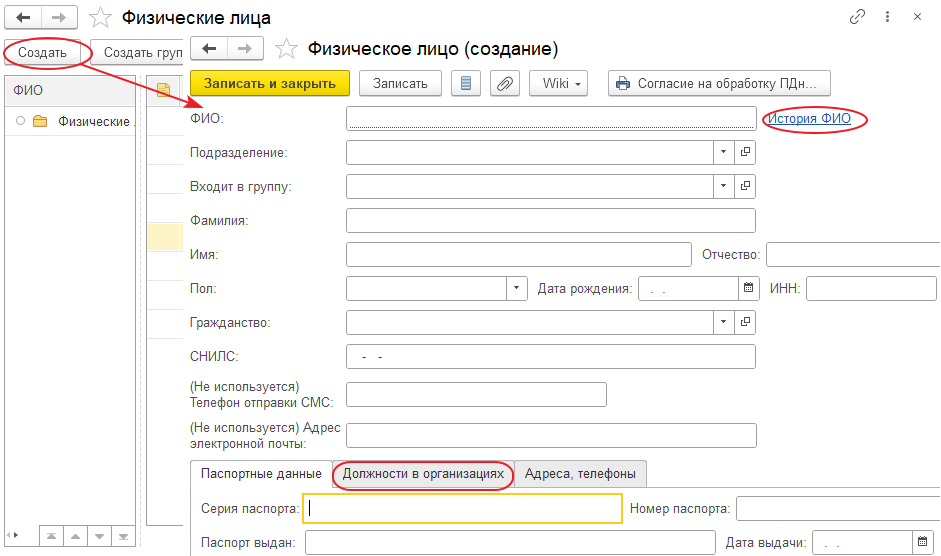941x556 pixels.
Task: Click the document icon column header
Action: coord(163,91)
